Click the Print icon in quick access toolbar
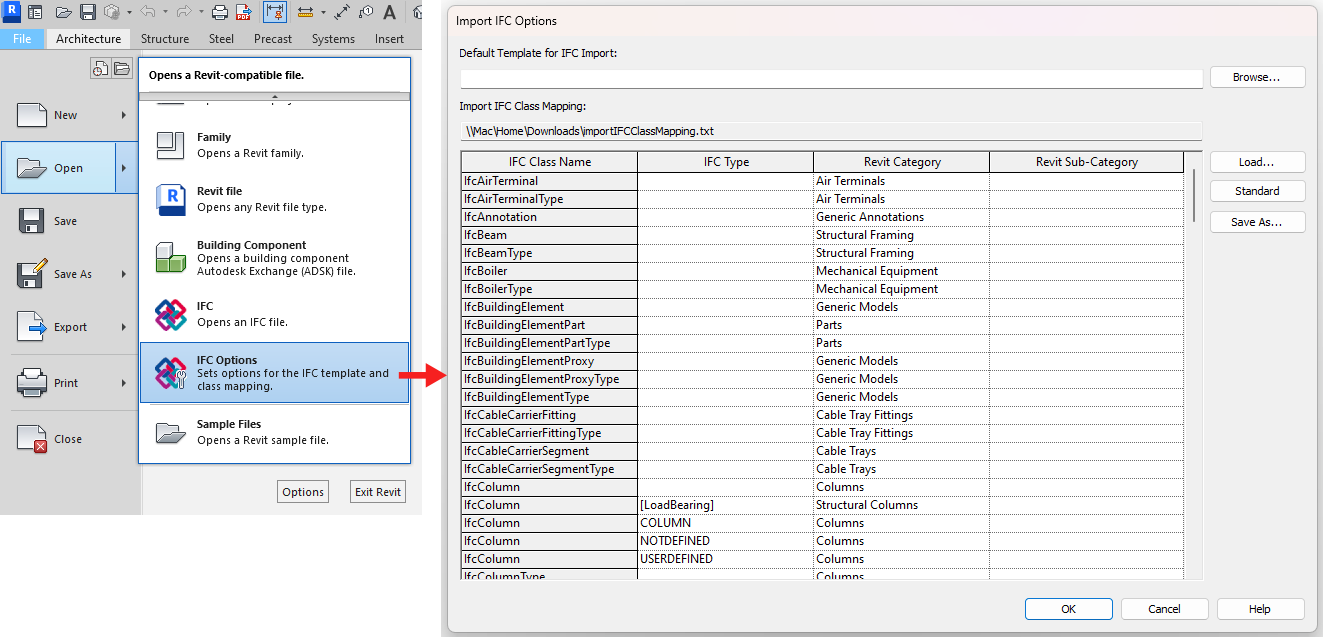This screenshot has width=1323, height=637. 219,13
